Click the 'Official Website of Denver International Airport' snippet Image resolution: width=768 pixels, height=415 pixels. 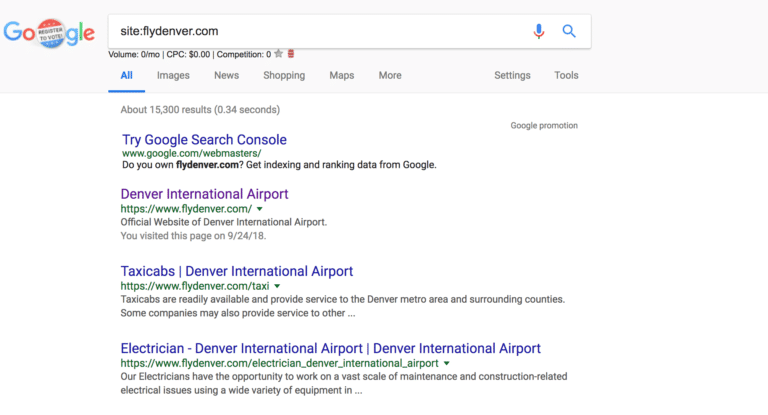point(224,222)
